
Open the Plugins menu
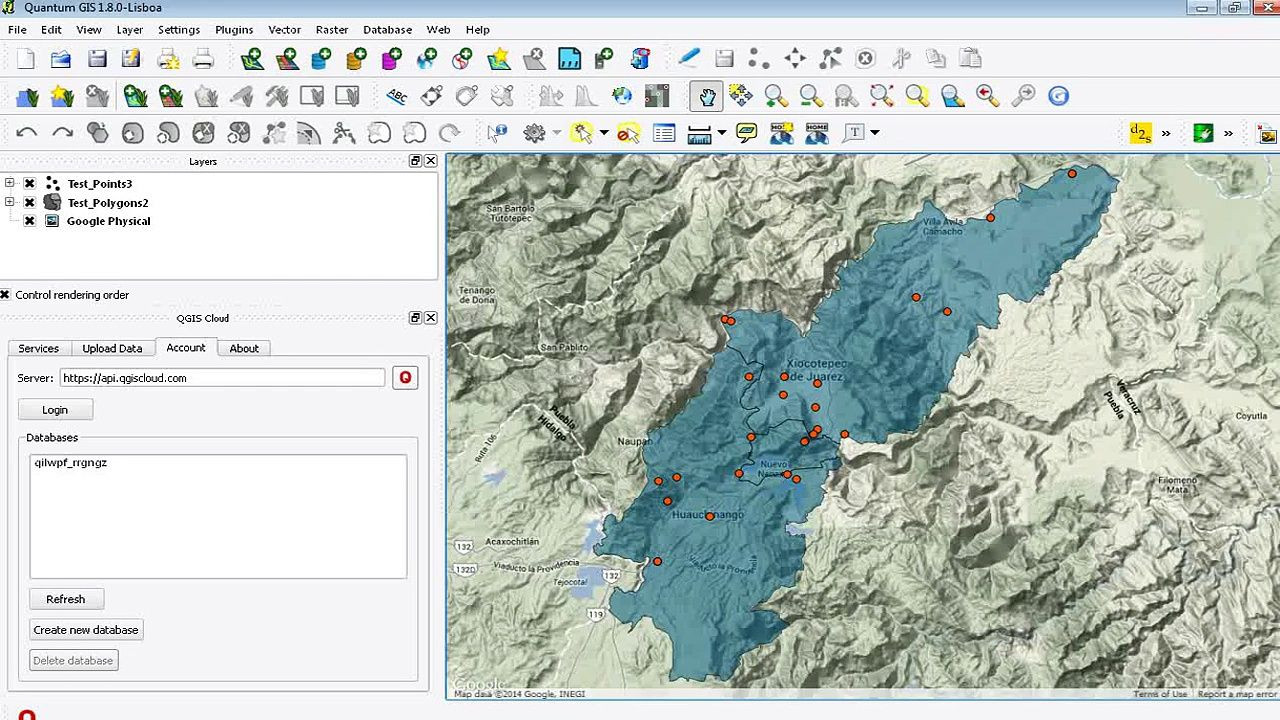(x=234, y=30)
